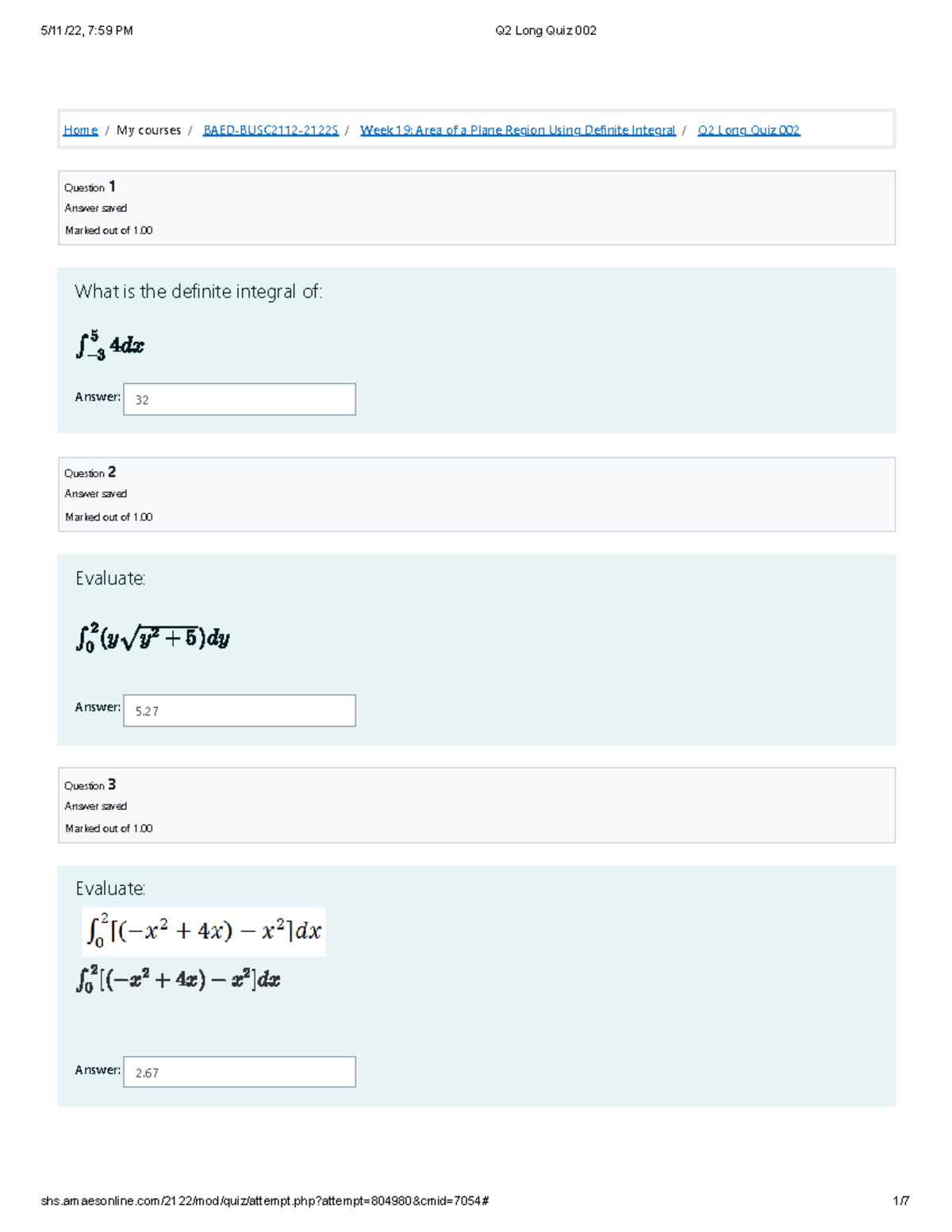Click the y√(y²+5) dy integral formula

[x=153, y=637]
